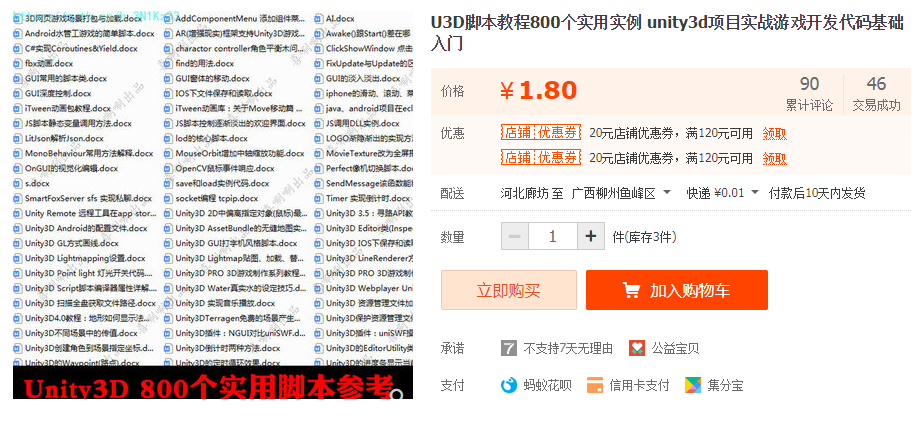
Task: Open the 46 交易成功 sales count
Action: point(876,94)
